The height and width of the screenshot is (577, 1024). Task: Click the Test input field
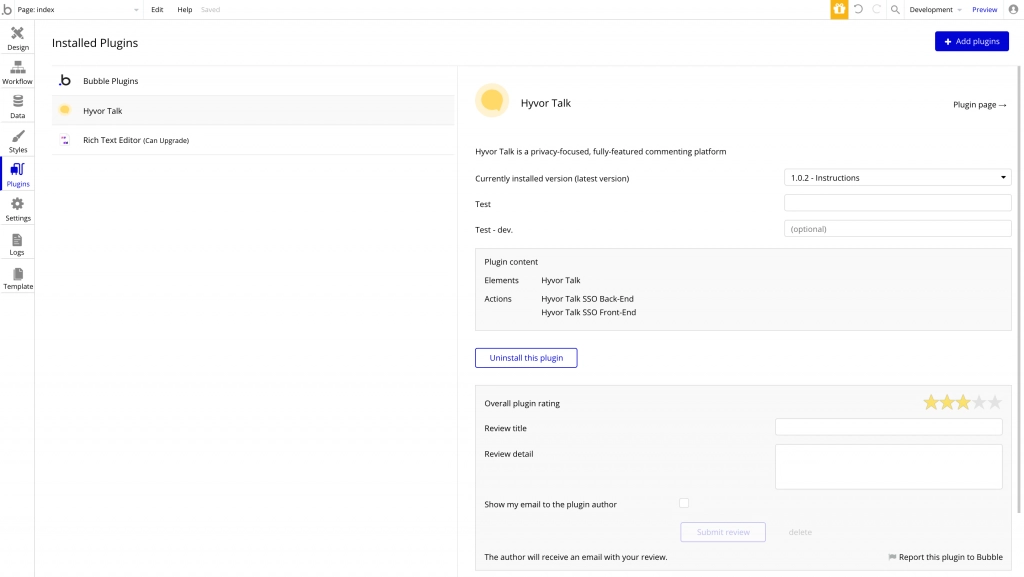point(897,203)
